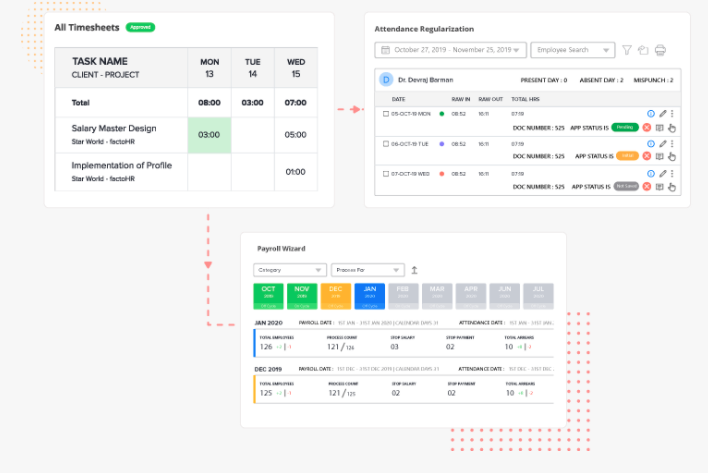Click the filter funnel icon in Attendance Regularization
This screenshot has width=708, height=473.
tap(627, 50)
